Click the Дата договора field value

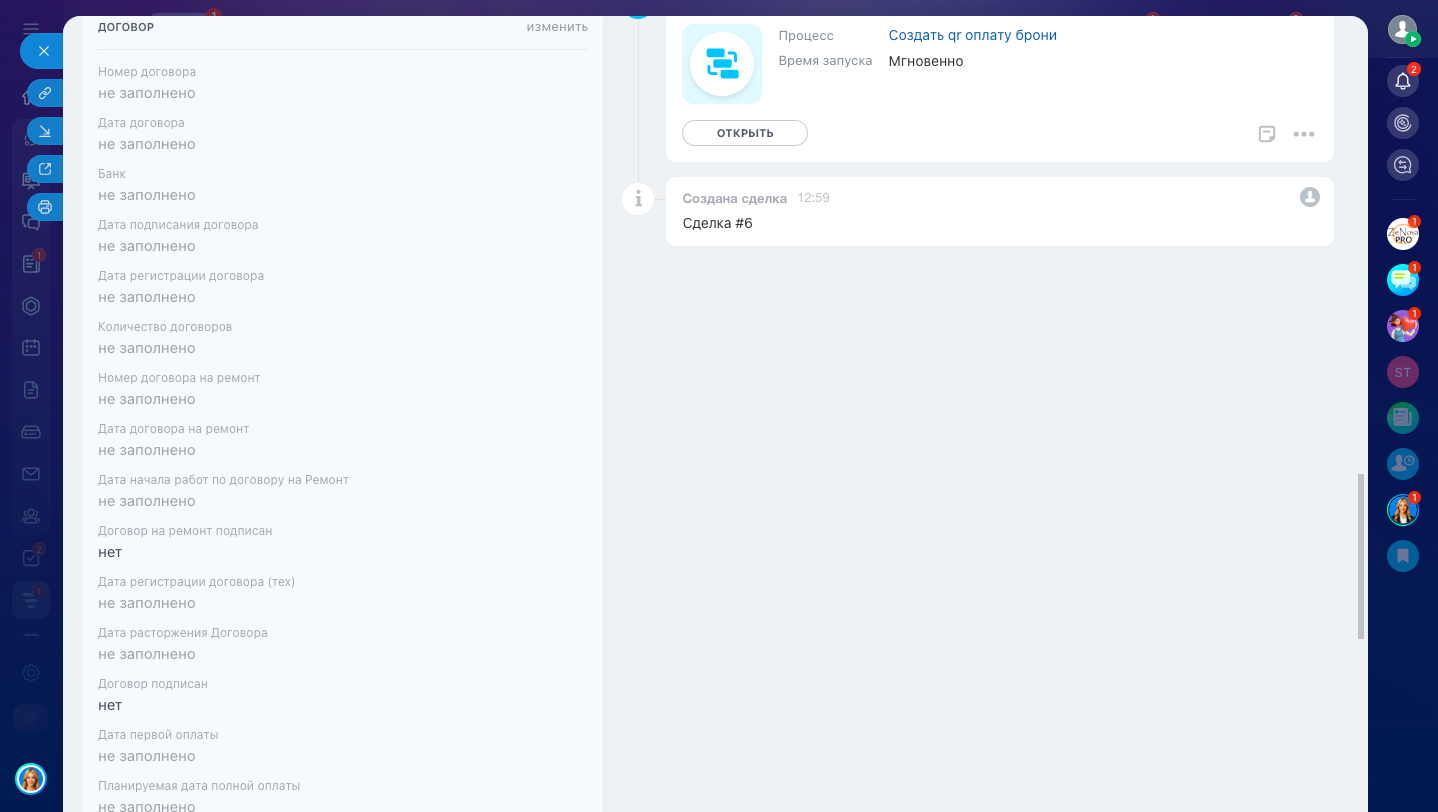147,144
